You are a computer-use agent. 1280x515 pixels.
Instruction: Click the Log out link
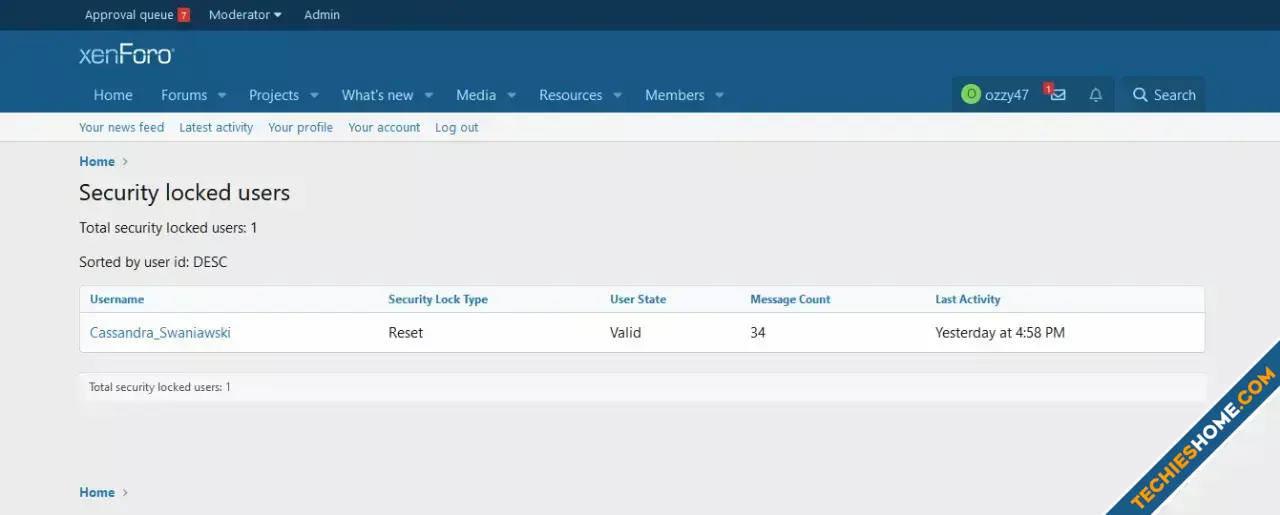(x=457, y=127)
